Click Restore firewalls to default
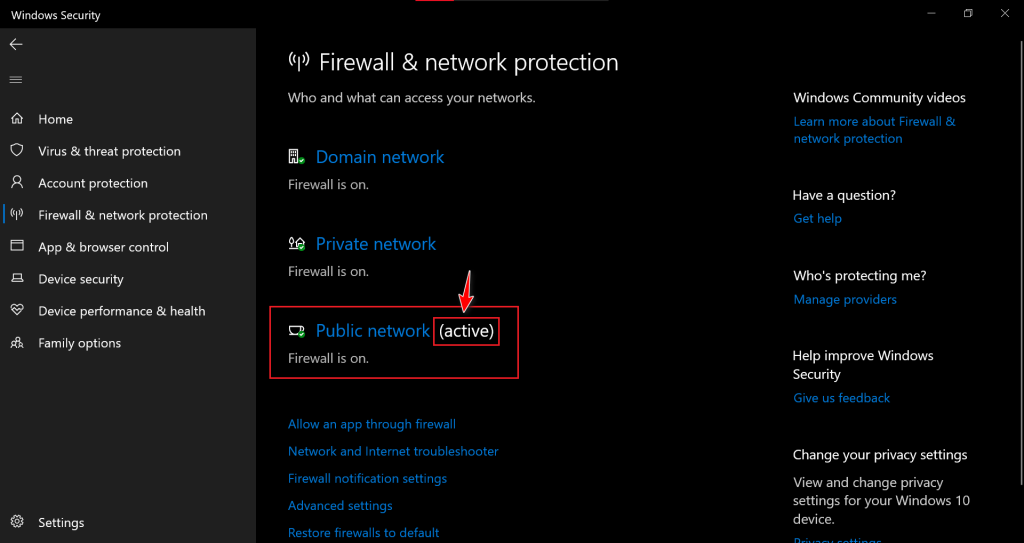 click(364, 533)
